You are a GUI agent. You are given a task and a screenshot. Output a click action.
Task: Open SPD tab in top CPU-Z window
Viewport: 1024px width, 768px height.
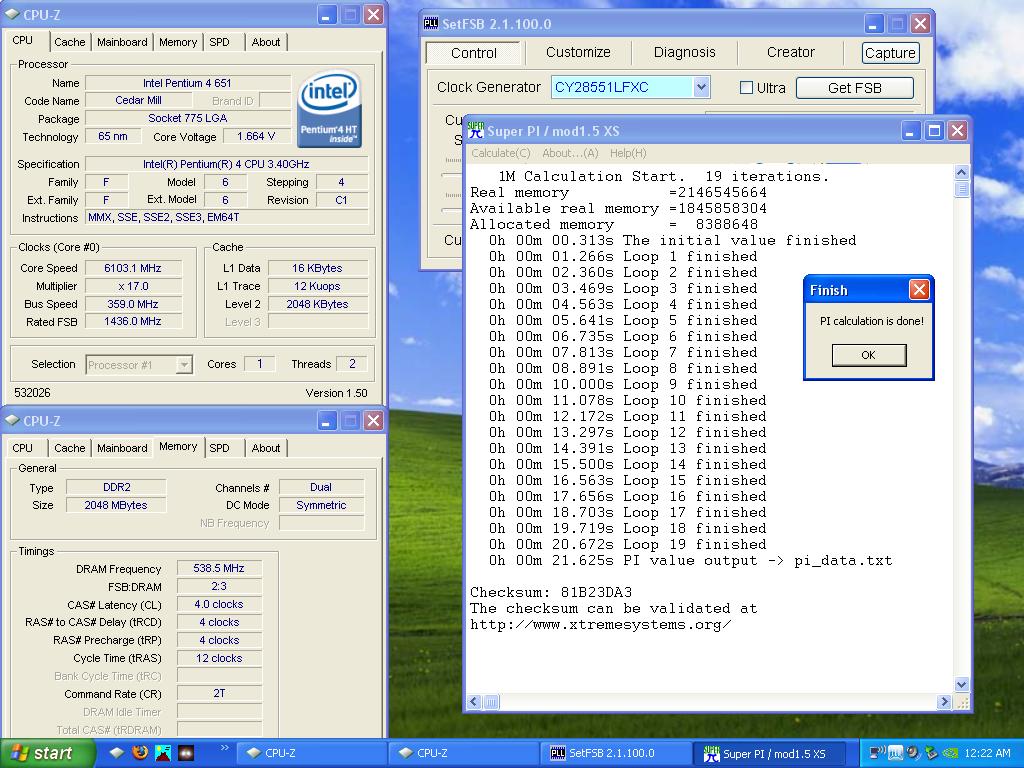point(219,42)
